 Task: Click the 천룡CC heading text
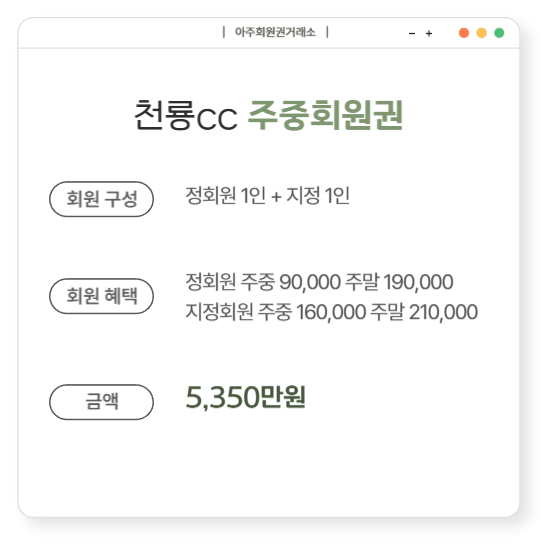186,115
